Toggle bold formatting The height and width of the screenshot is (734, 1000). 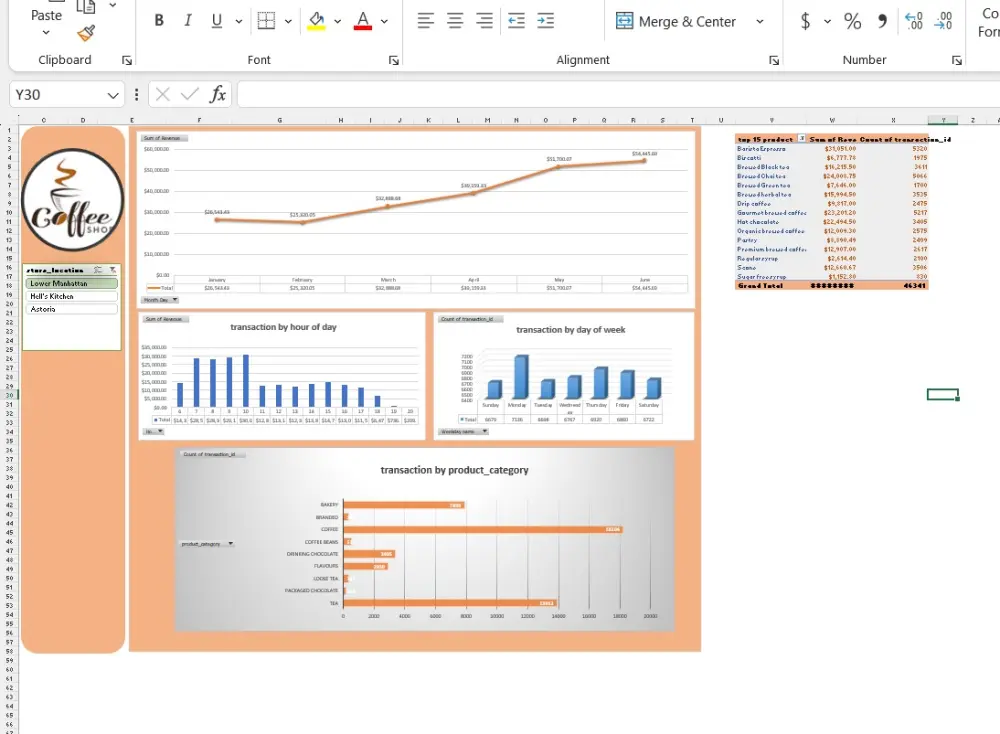(159, 20)
